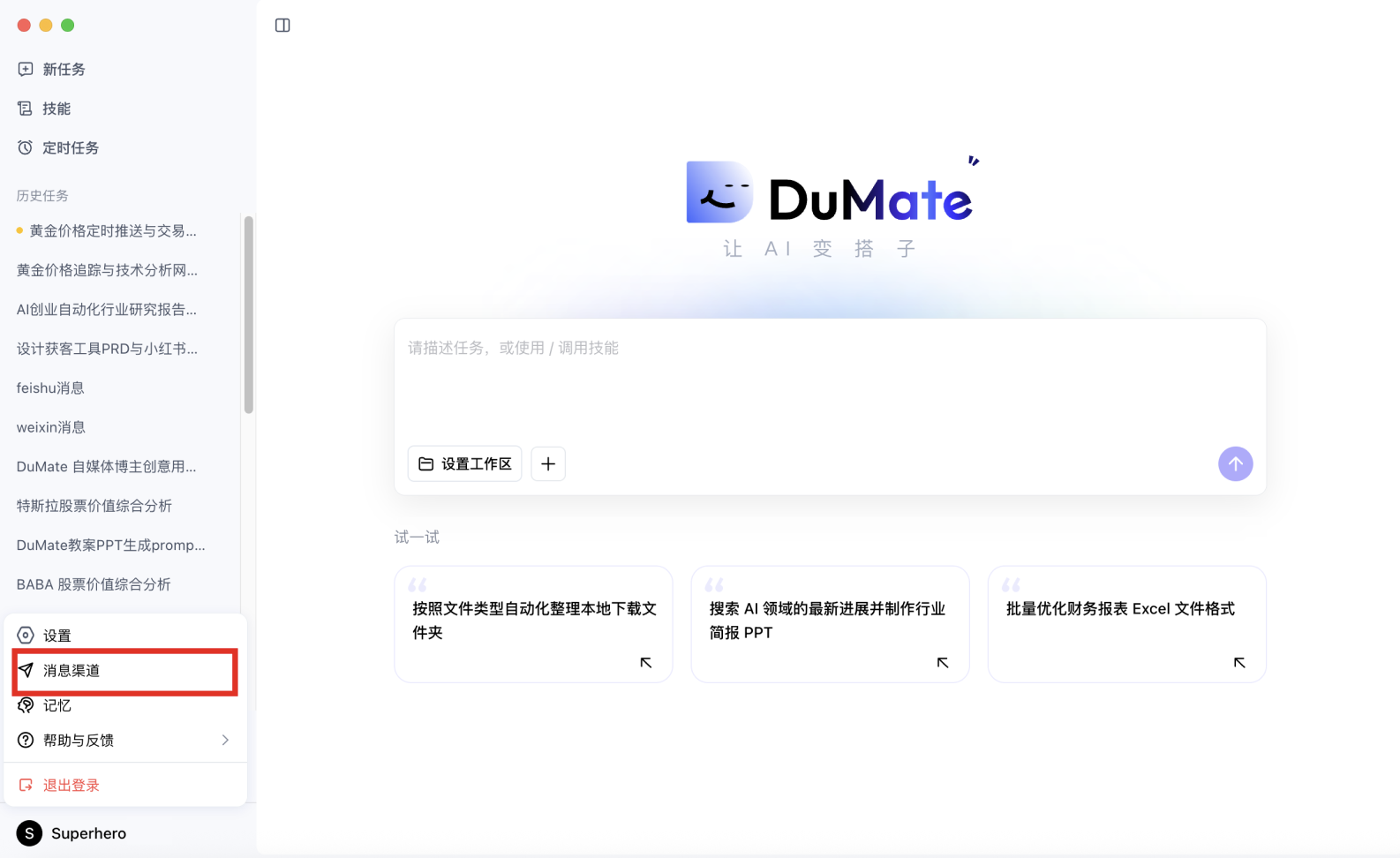Click the 定时任务 clock icon
The width and height of the screenshot is (1400, 858).
click(x=26, y=147)
